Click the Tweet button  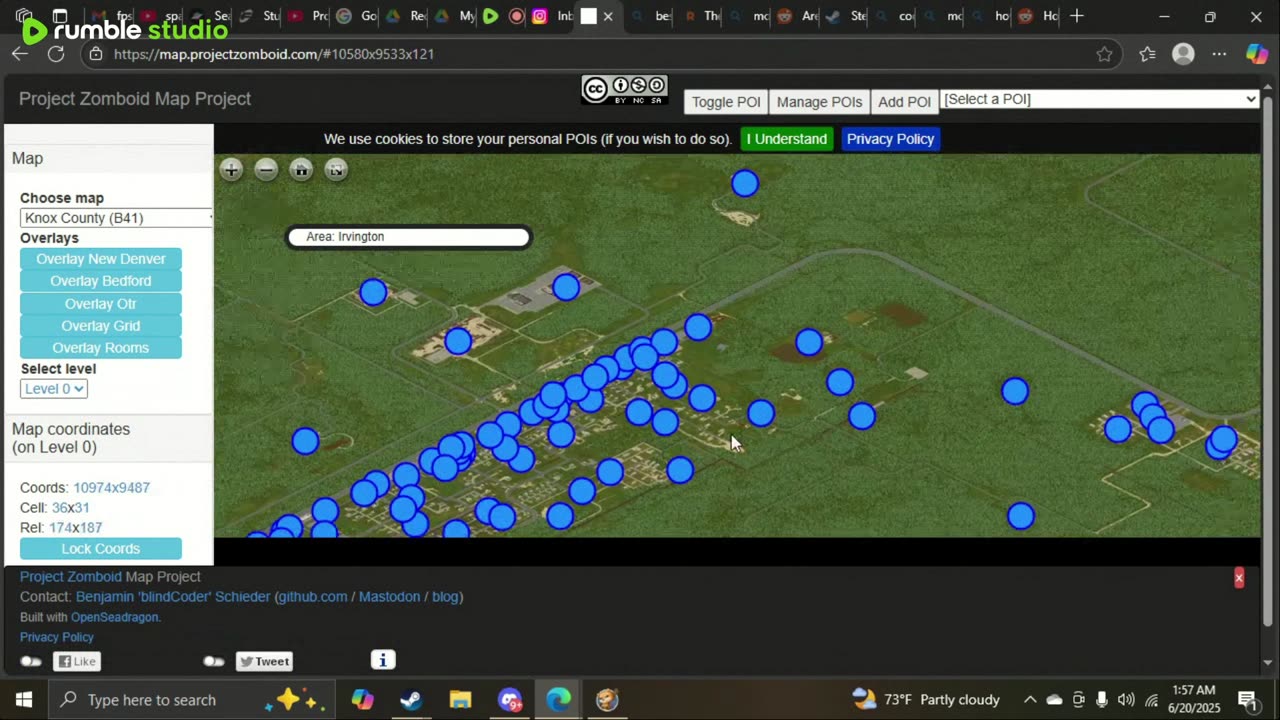264,661
